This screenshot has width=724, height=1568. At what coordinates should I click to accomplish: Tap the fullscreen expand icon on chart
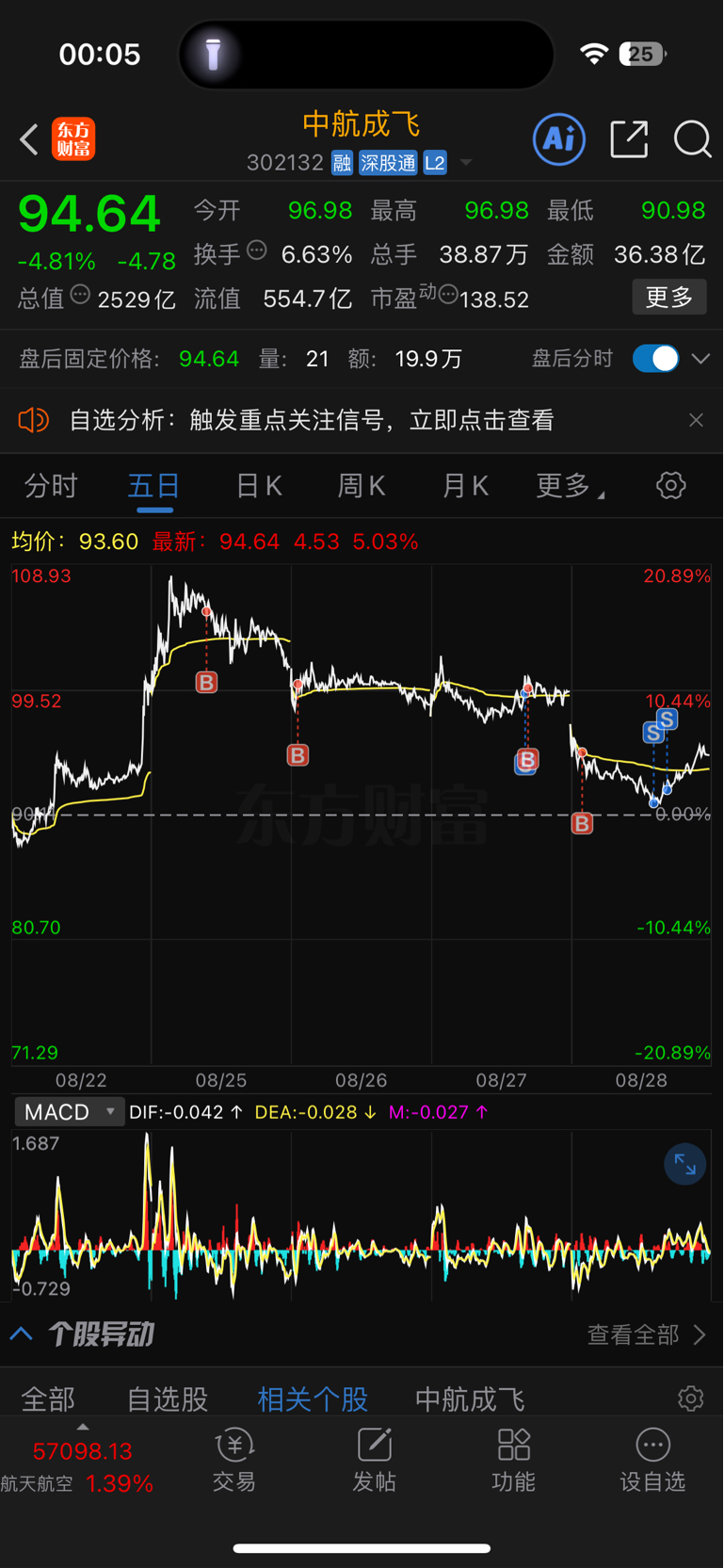point(684,1166)
